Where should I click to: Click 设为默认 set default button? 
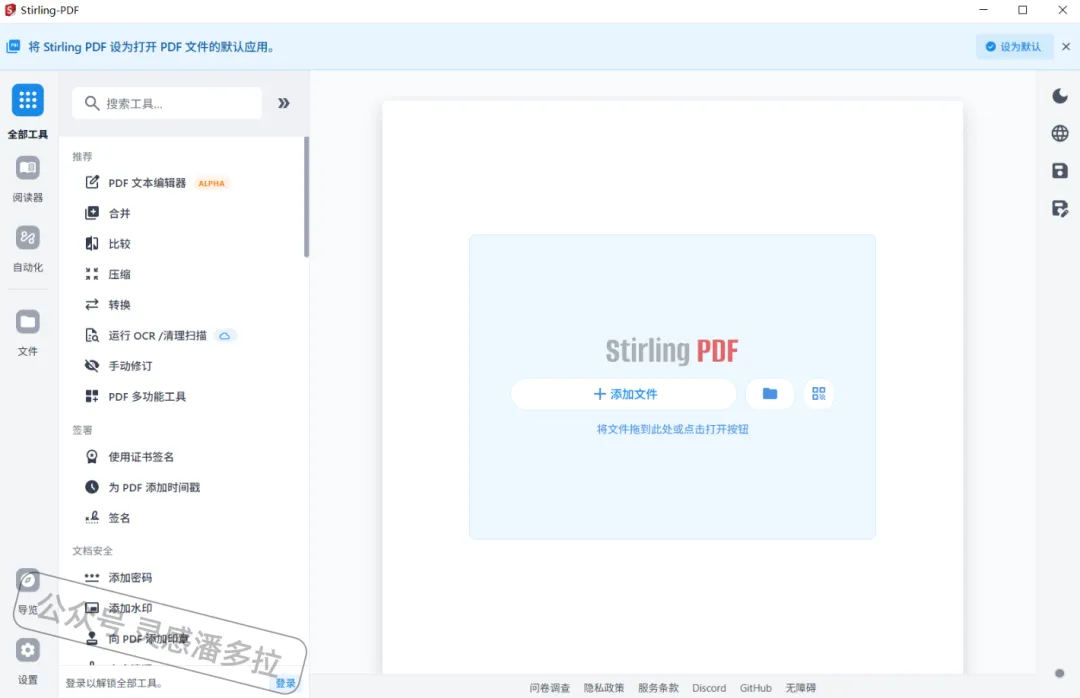tap(1014, 47)
